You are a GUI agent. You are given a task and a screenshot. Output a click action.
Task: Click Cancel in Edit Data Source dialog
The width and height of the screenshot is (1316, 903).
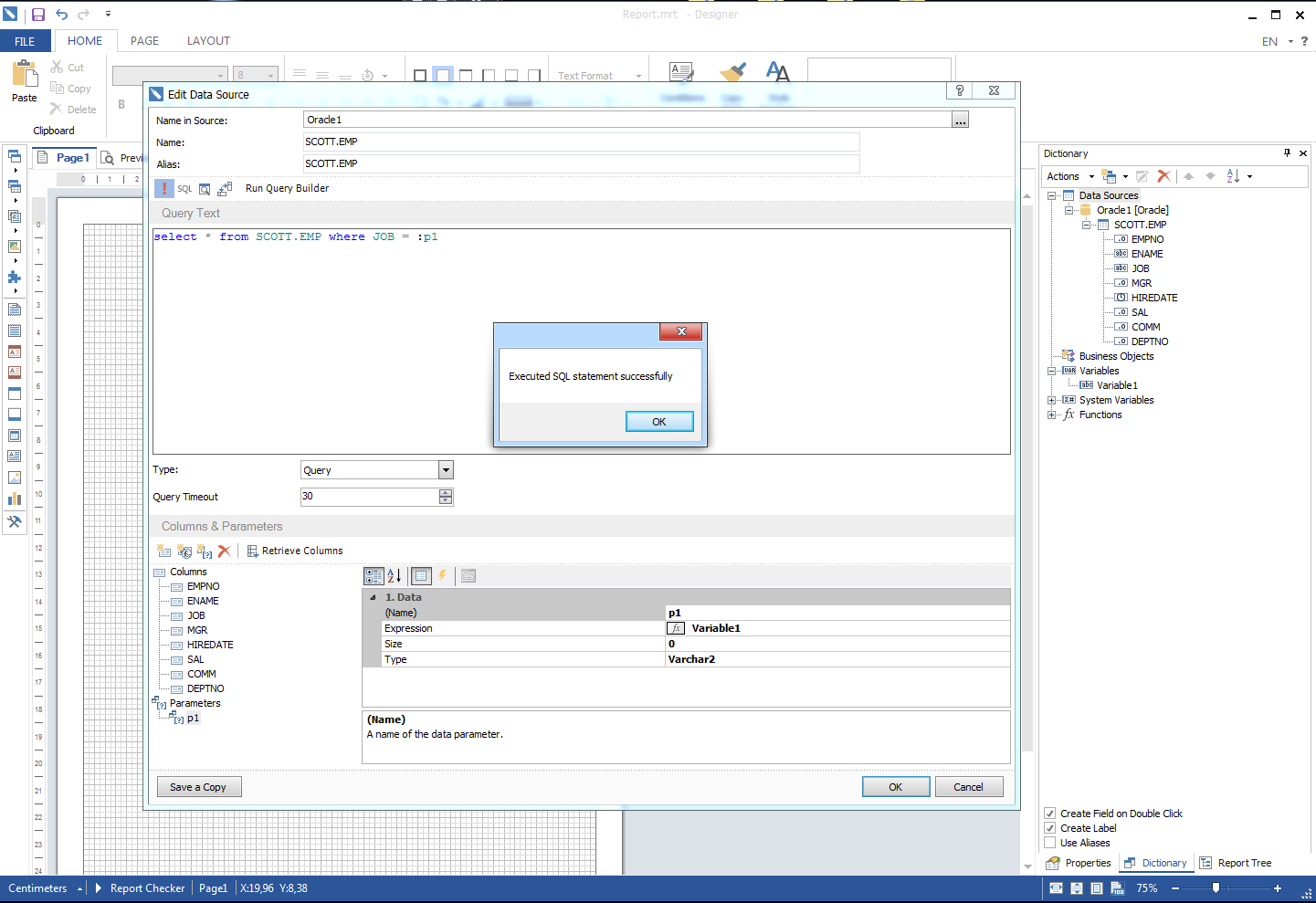coord(969,787)
